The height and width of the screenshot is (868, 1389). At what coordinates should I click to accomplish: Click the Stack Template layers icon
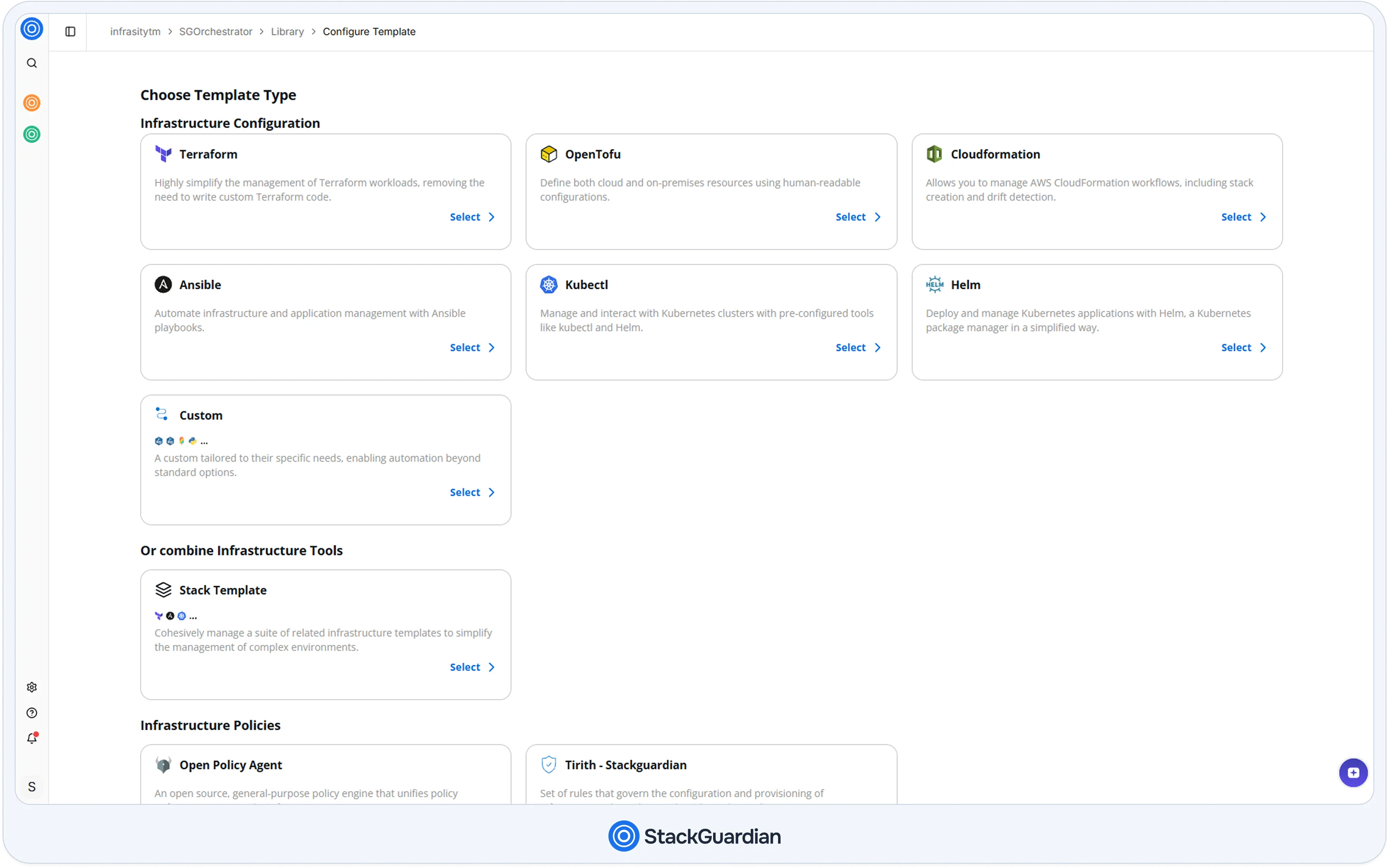pos(163,590)
